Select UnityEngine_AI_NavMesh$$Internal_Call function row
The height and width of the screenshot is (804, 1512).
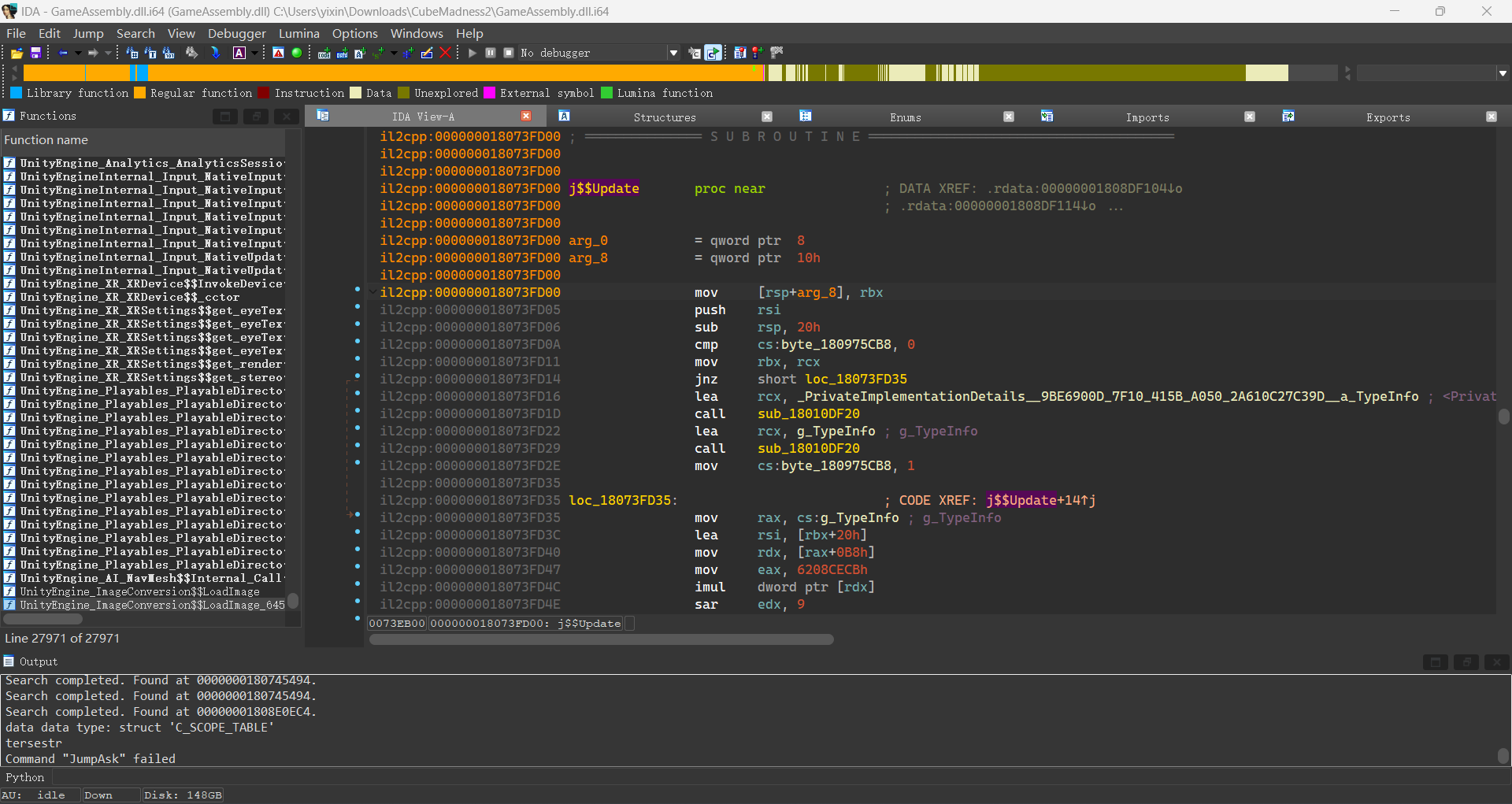pyautogui.click(x=144, y=578)
